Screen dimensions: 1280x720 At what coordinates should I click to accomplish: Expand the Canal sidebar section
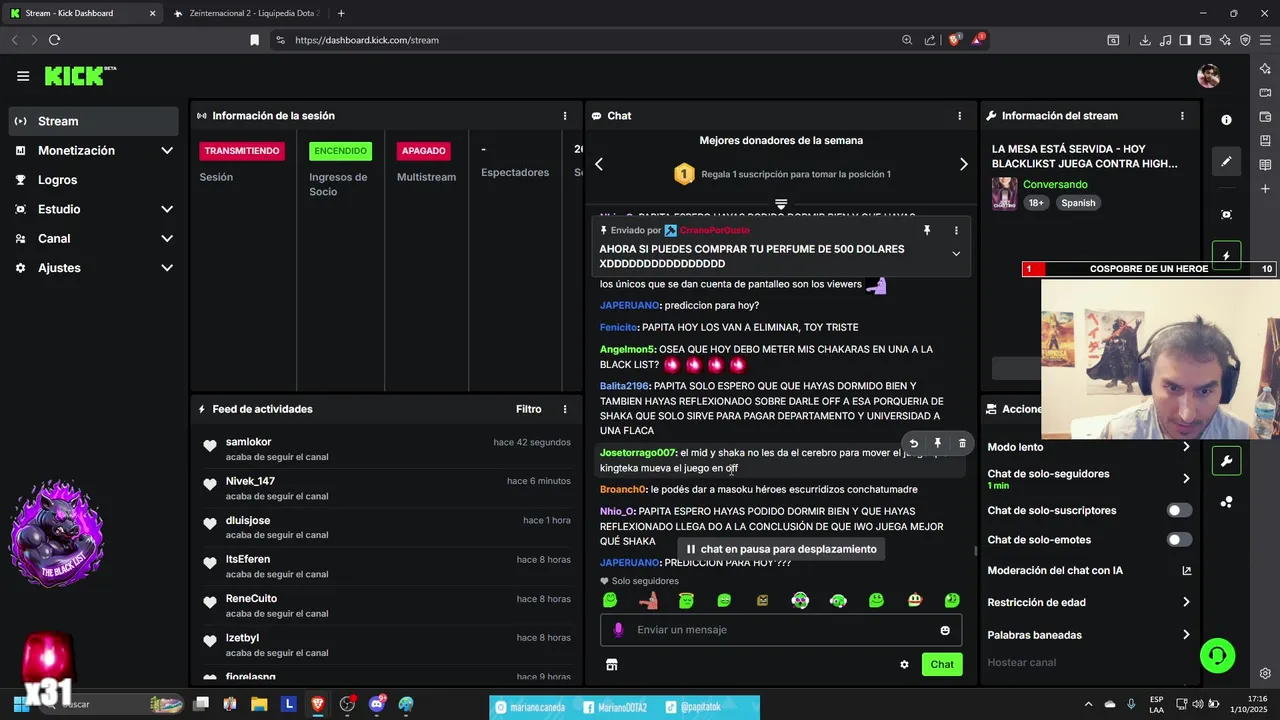(x=167, y=239)
